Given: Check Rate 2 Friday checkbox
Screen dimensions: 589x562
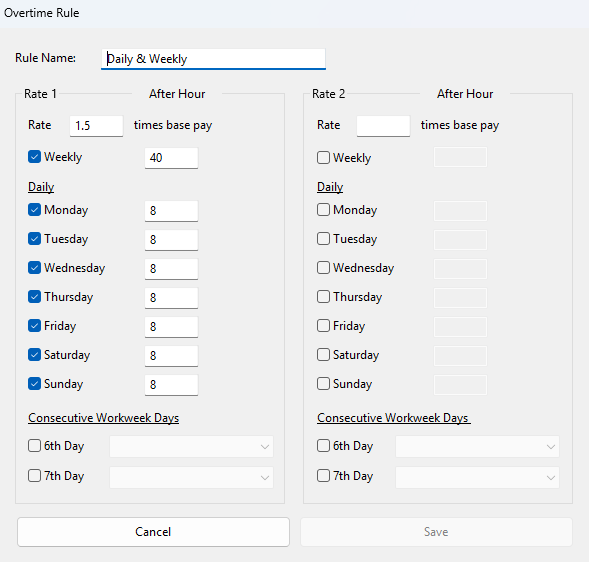Looking at the screenshot, I should coord(323,325).
